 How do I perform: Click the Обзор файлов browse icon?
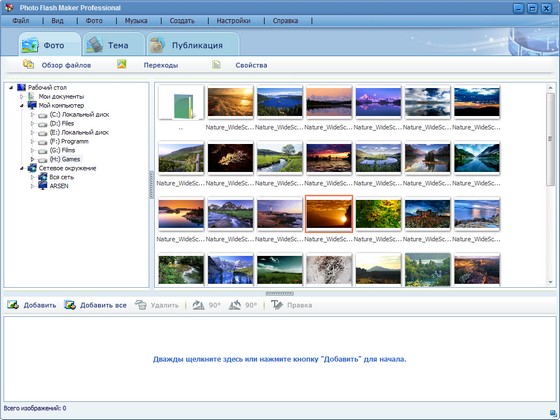(29, 64)
